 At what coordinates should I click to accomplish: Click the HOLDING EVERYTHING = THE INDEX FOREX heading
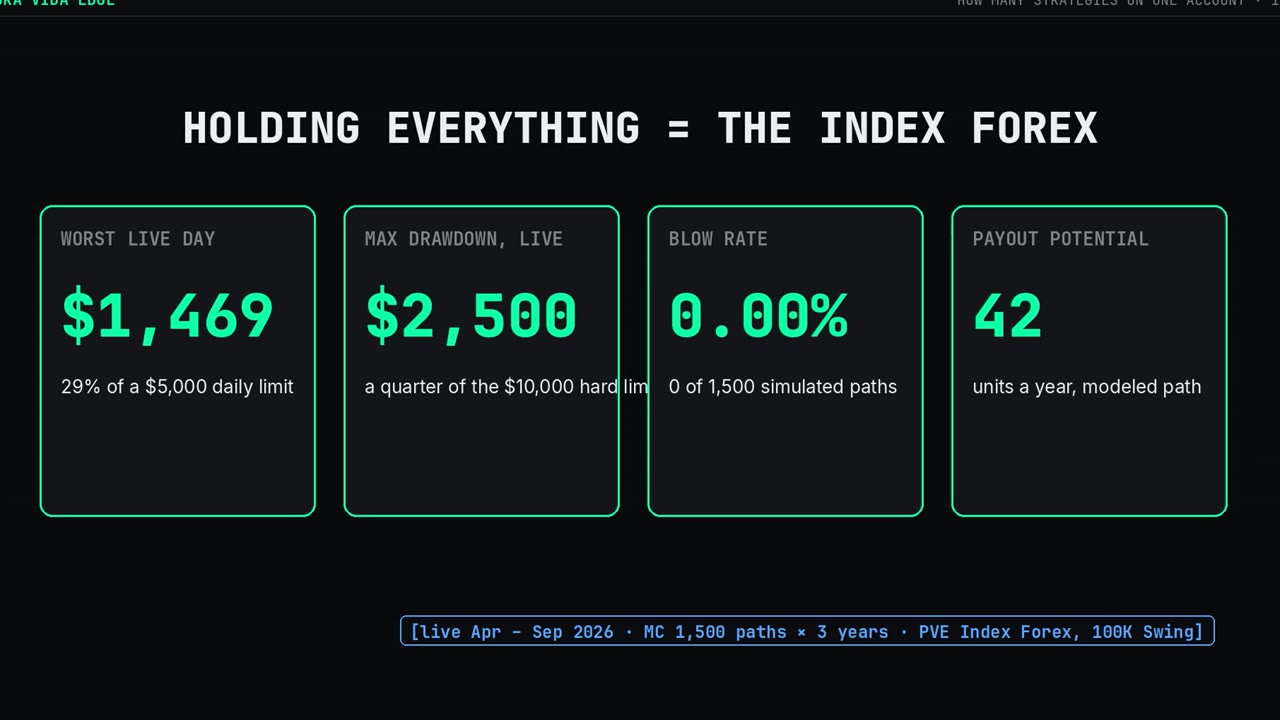pyautogui.click(x=640, y=128)
